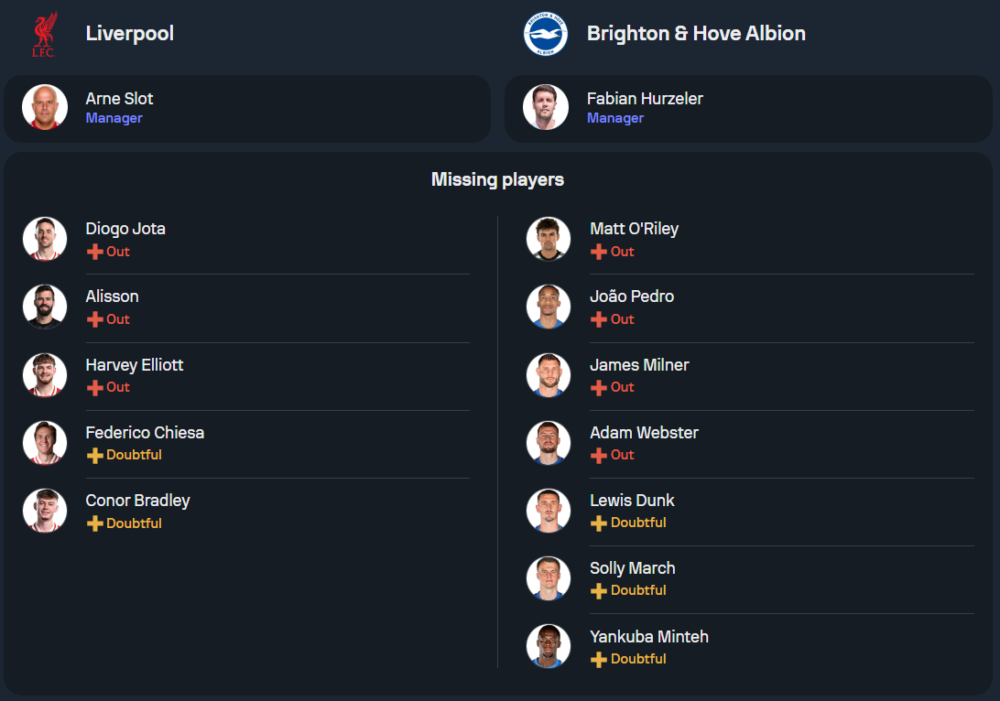Select Solly March's player avatar
Viewport: 1000px width, 701px height.
(548, 578)
